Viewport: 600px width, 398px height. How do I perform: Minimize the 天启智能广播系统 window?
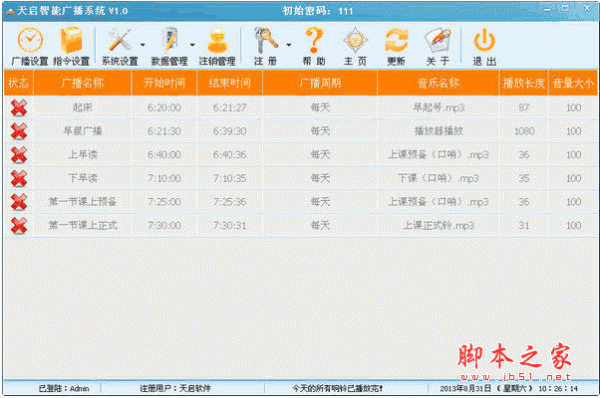(x=547, y=8)
